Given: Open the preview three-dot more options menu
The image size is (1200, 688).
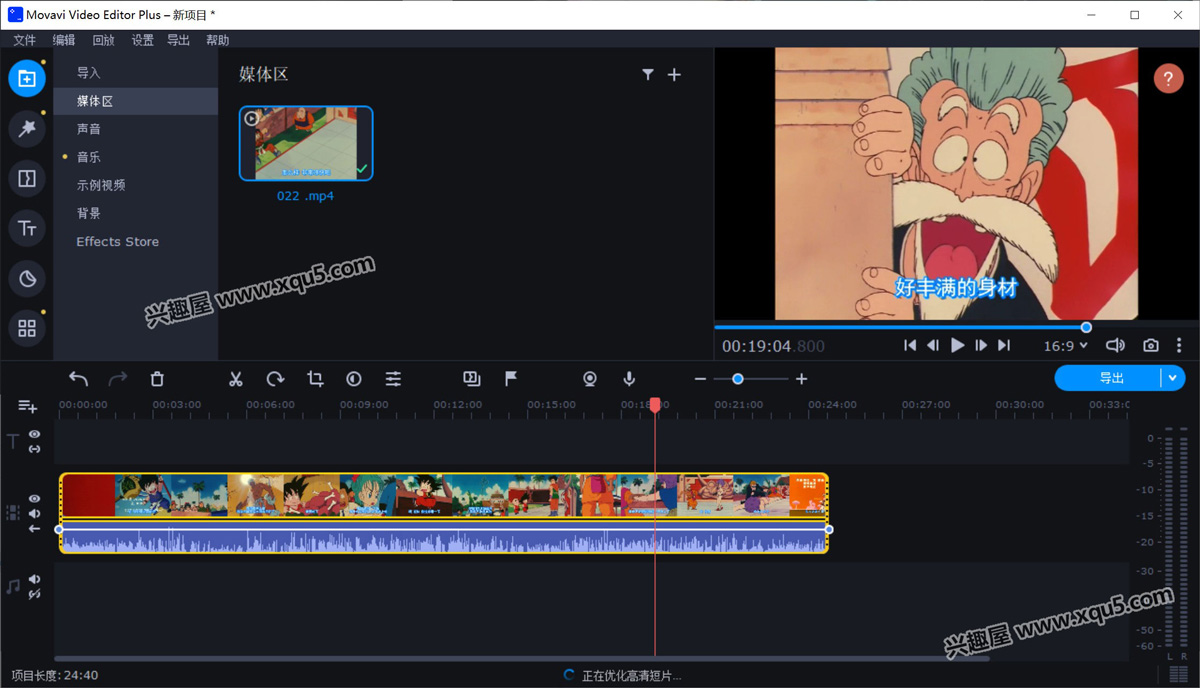Looking at the screenshot, I should pyautogui.click(x=1179, y=345).
